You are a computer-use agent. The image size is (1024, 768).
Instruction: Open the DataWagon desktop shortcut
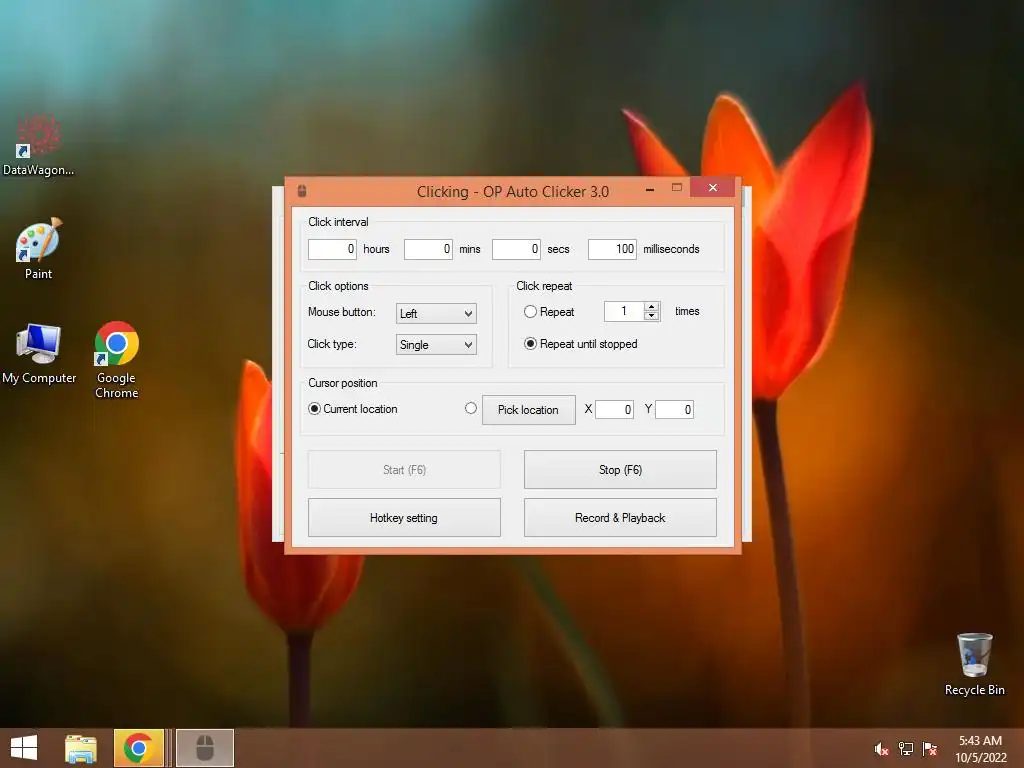[x=39, y=145]
